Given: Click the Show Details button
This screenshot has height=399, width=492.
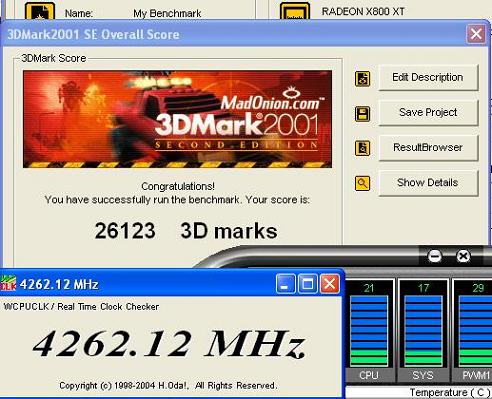Looking at the screenshot, I should pos(428,183).
